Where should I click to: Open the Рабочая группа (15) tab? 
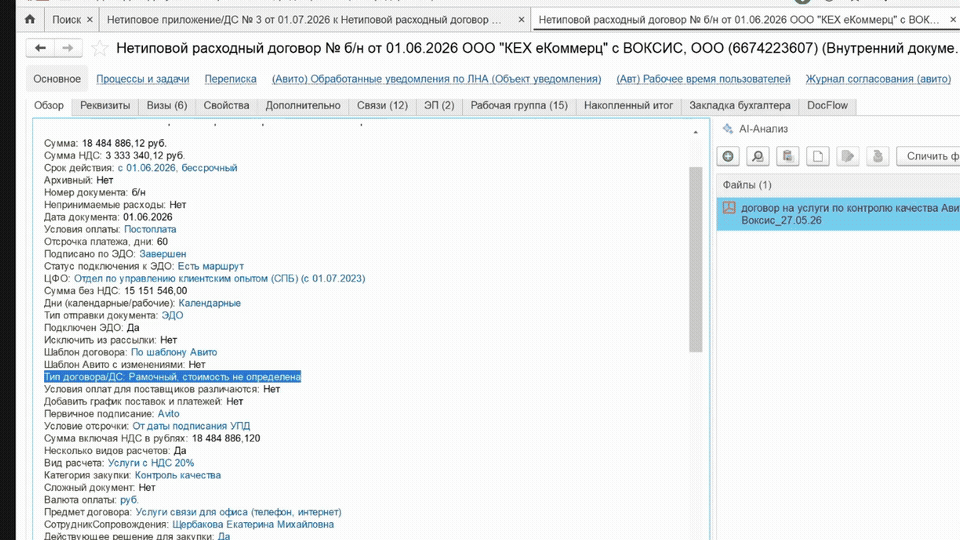[519, 105]
